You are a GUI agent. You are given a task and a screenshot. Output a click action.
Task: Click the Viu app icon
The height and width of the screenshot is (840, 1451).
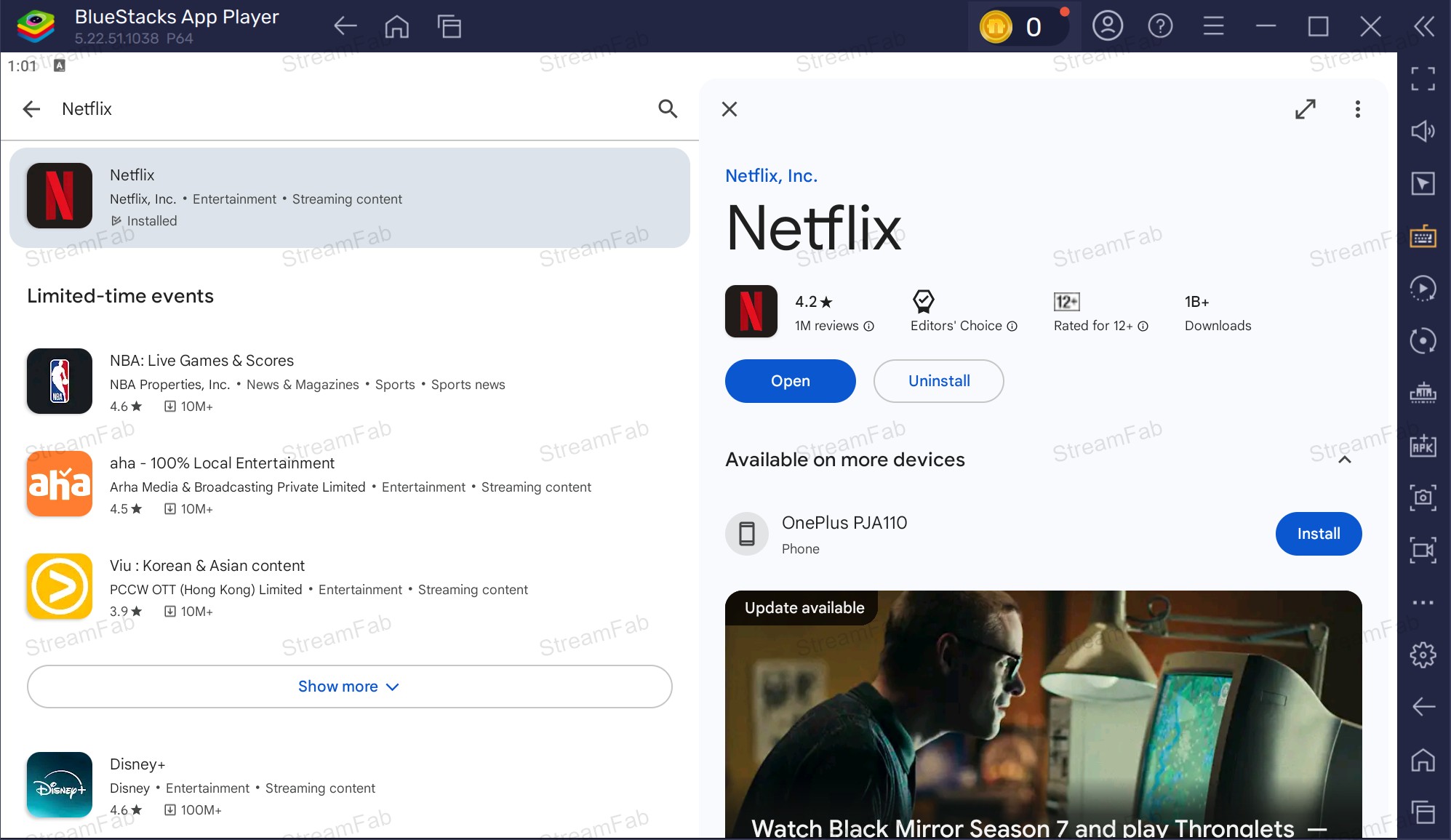[60, 586]
